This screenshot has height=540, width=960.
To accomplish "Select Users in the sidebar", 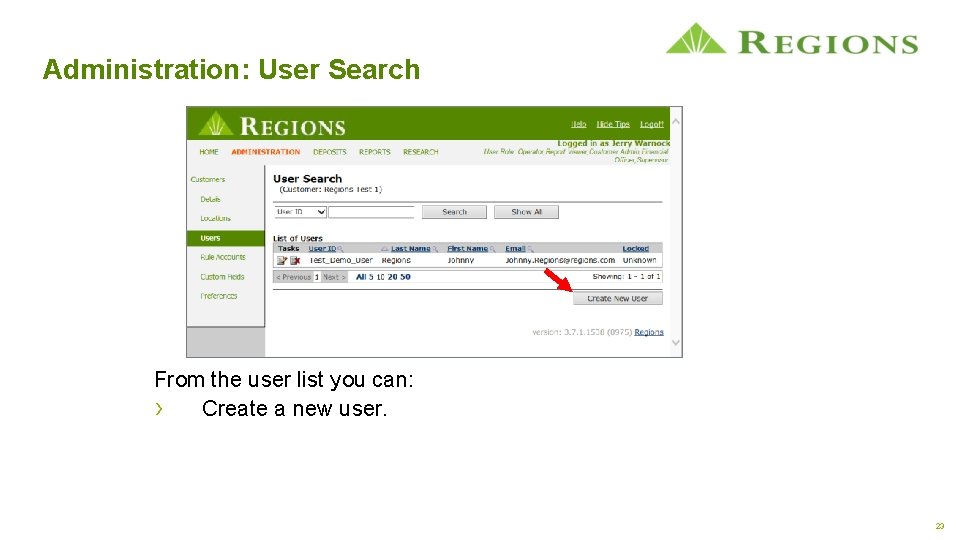I will pos(225,238).
